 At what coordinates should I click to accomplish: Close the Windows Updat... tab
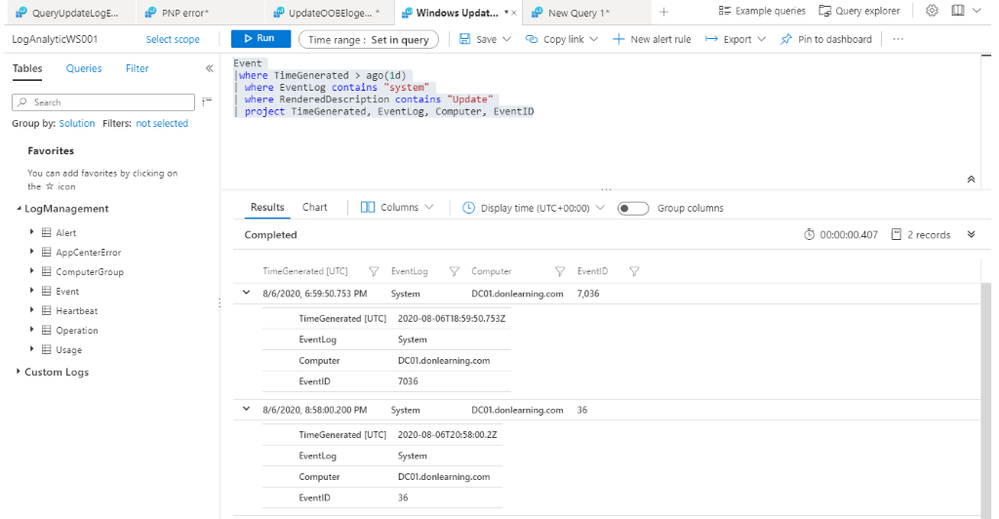click(514, 13)
